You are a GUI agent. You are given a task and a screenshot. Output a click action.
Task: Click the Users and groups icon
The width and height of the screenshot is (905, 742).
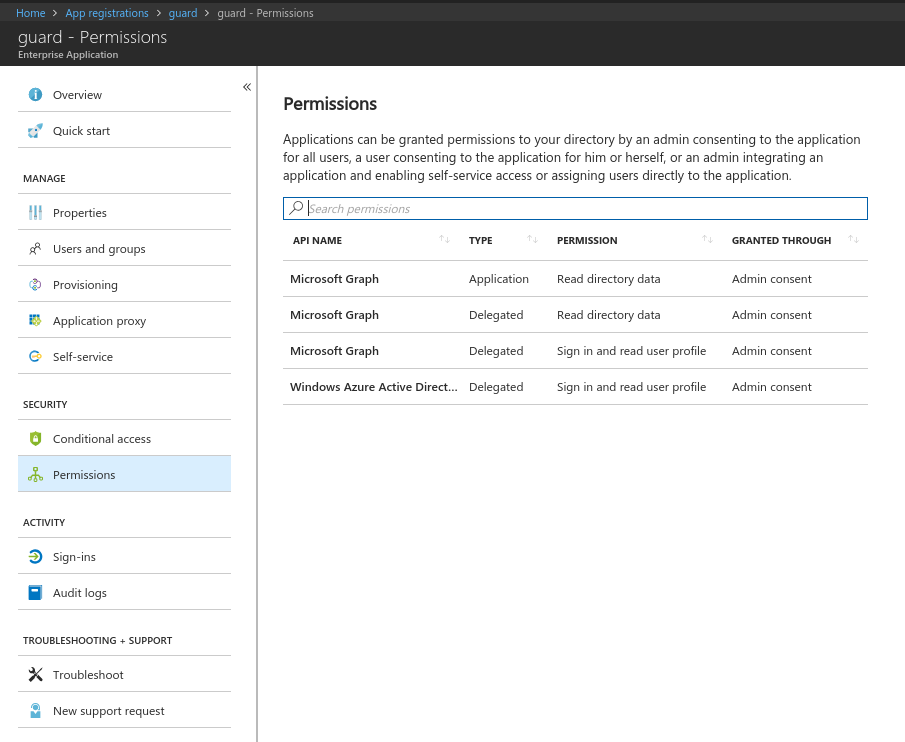(x=35, y=249)
